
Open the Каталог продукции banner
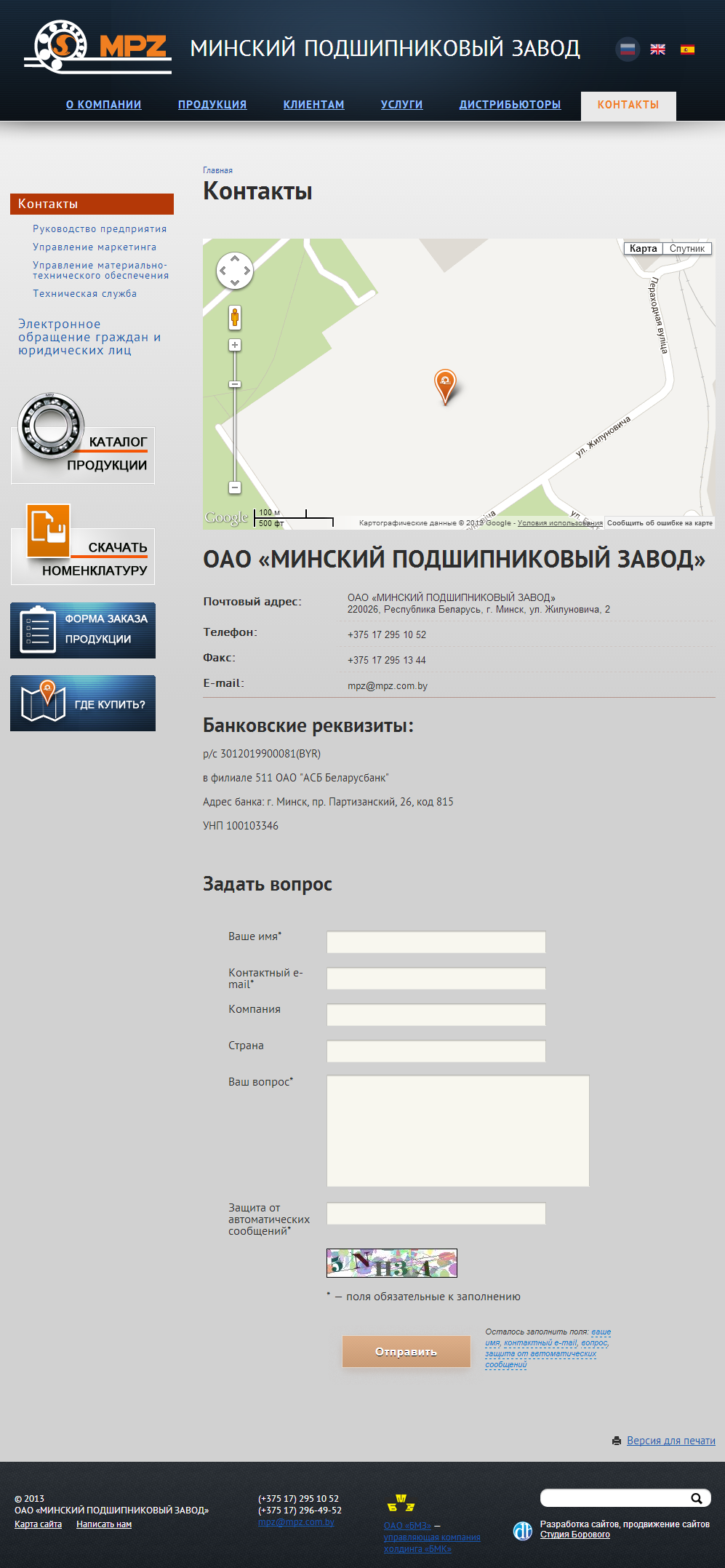click(83, 439)
